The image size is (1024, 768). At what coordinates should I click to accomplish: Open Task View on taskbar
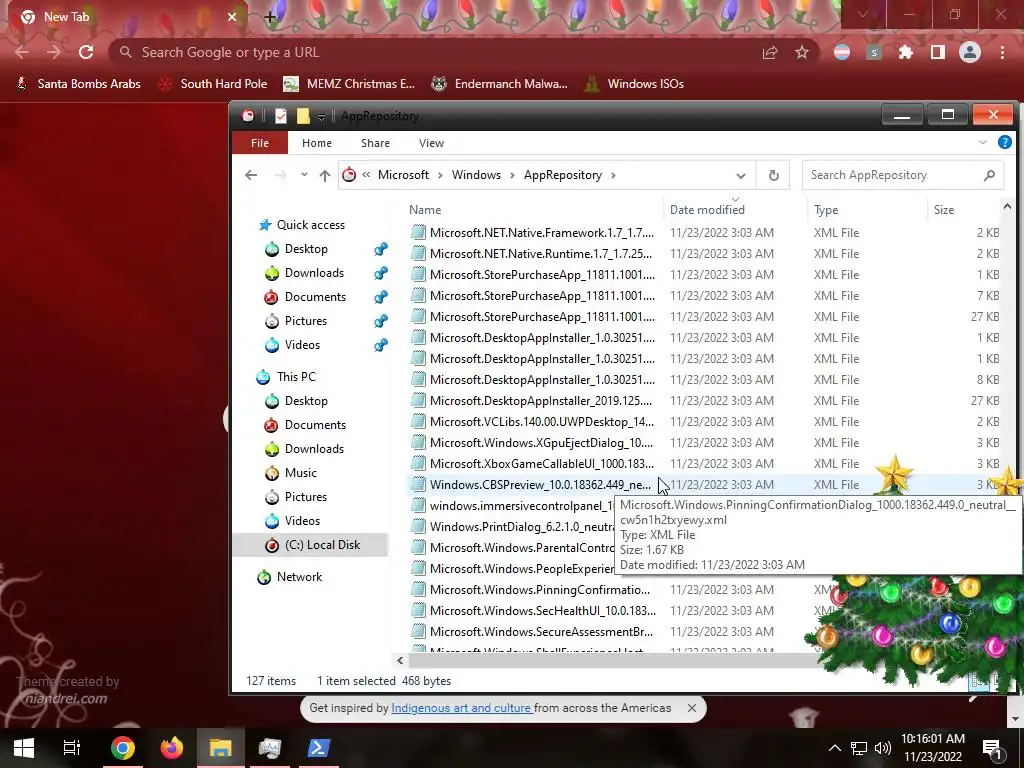pyautogui.click(x=72, y=748)
